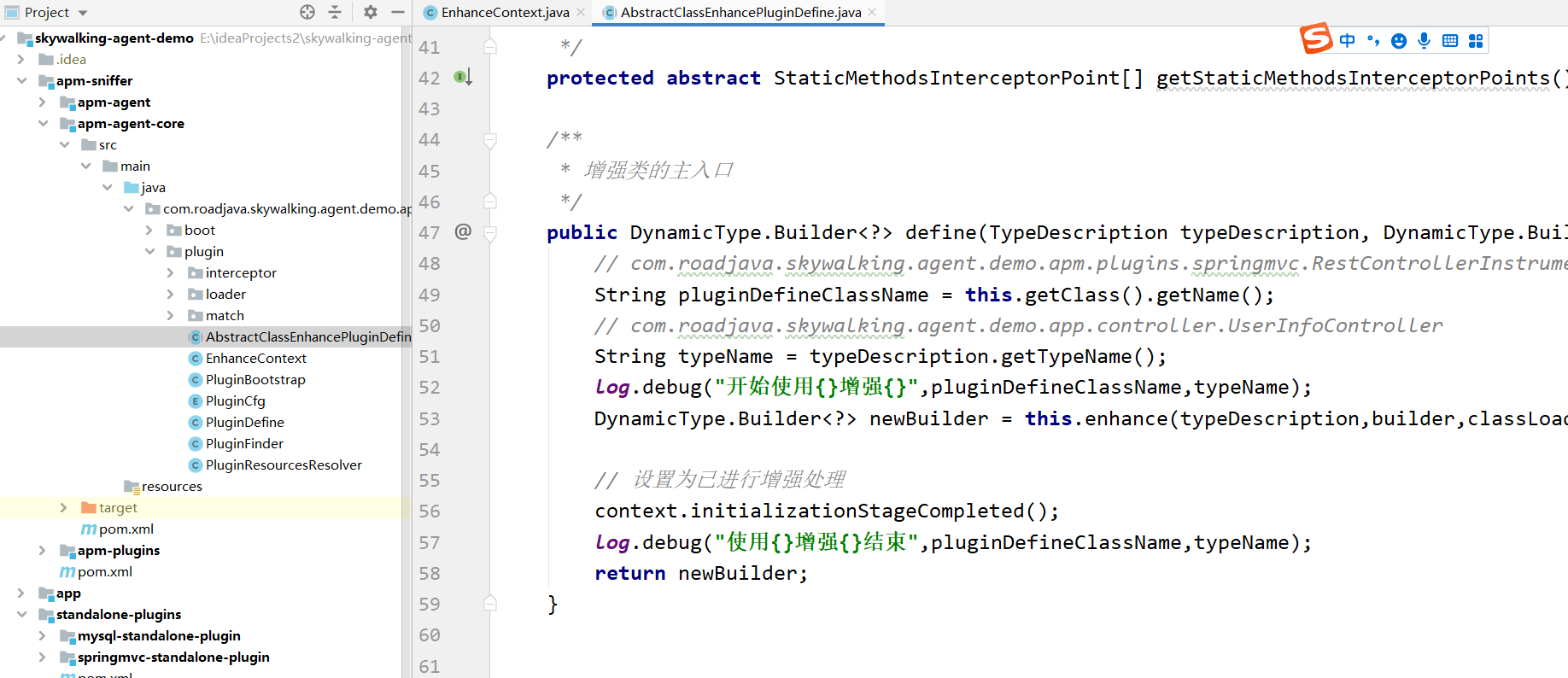Expand the boot package

(x=149, y=230)
